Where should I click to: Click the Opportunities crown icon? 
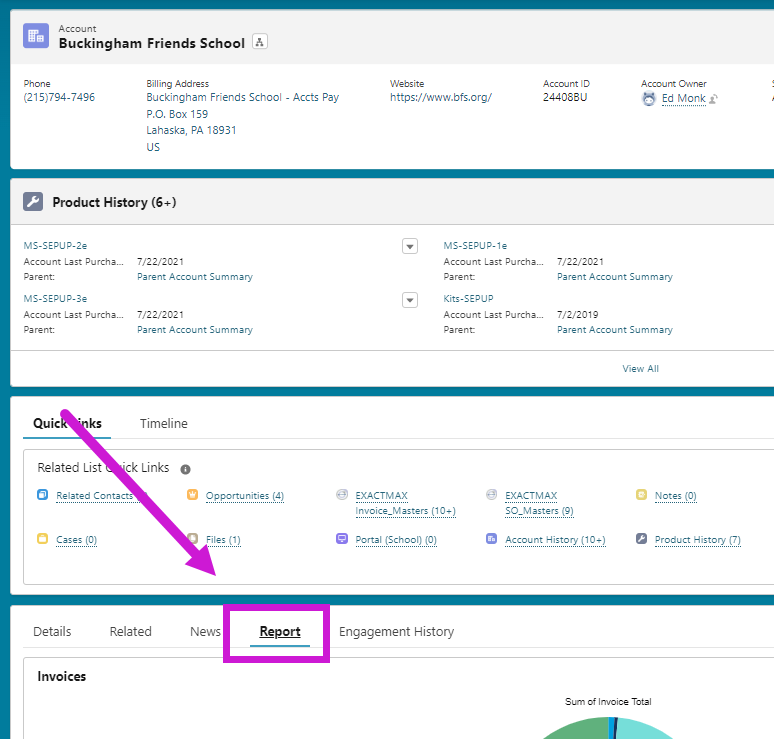(193, 495)
